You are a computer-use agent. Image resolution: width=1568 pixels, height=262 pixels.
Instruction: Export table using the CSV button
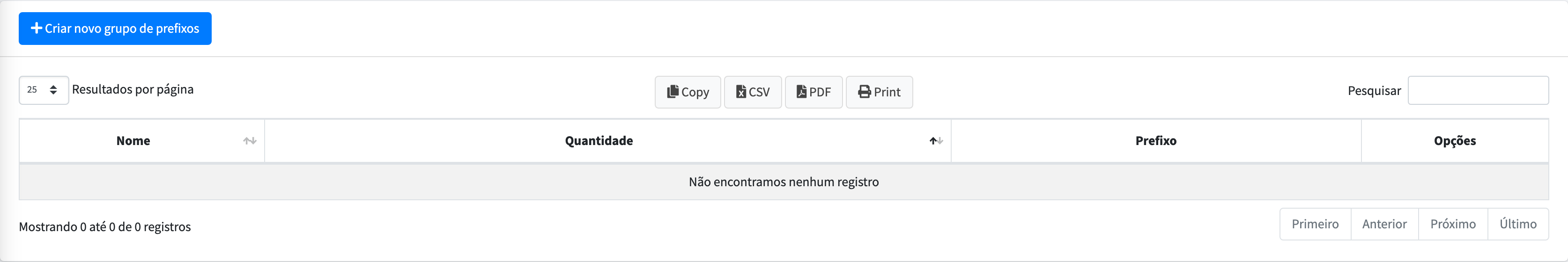(x=753, y=92)
